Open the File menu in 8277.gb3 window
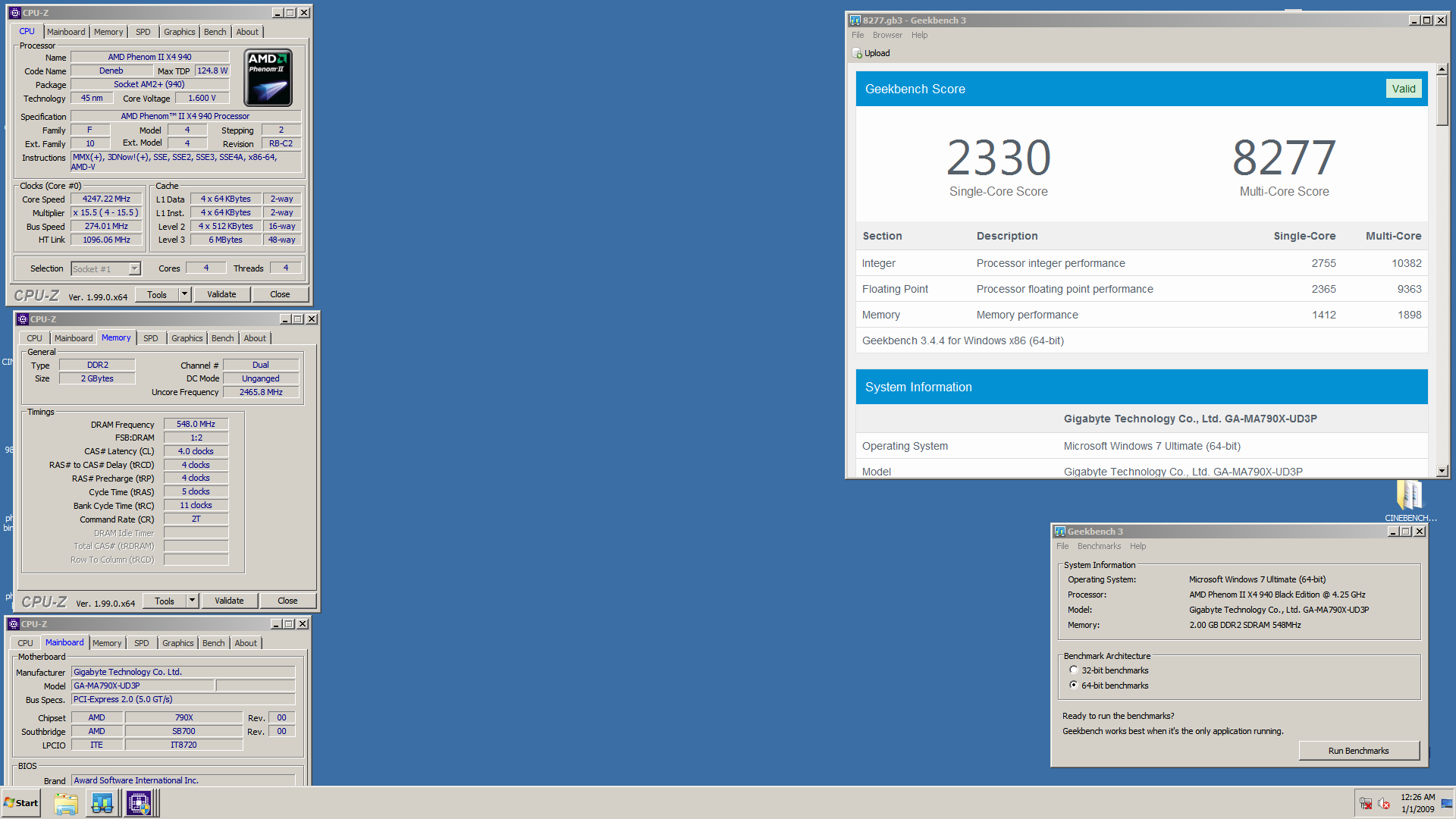1456x819 pixels. (858, 35)
